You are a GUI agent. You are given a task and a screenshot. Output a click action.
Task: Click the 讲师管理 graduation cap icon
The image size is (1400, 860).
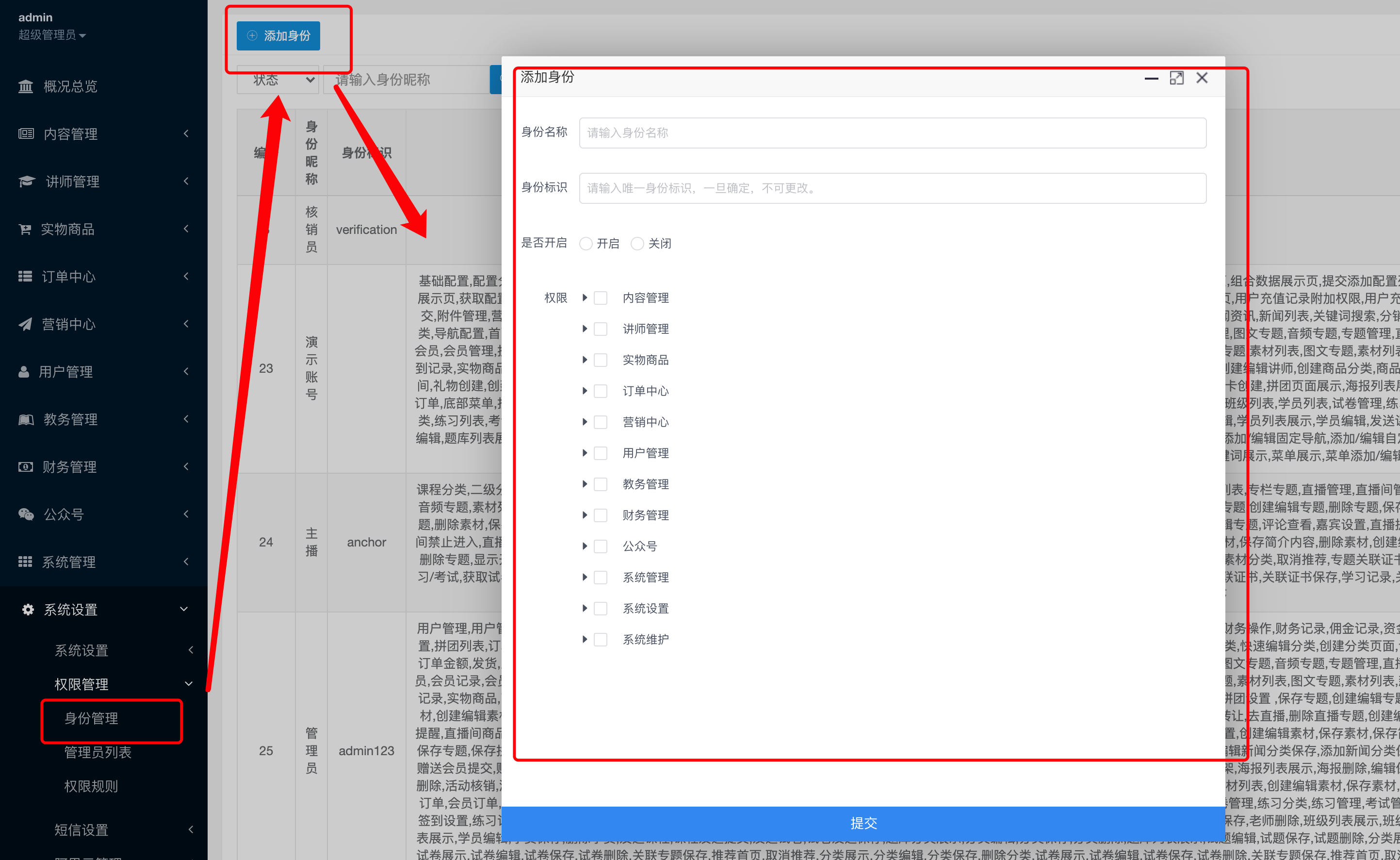click(27, 182)
